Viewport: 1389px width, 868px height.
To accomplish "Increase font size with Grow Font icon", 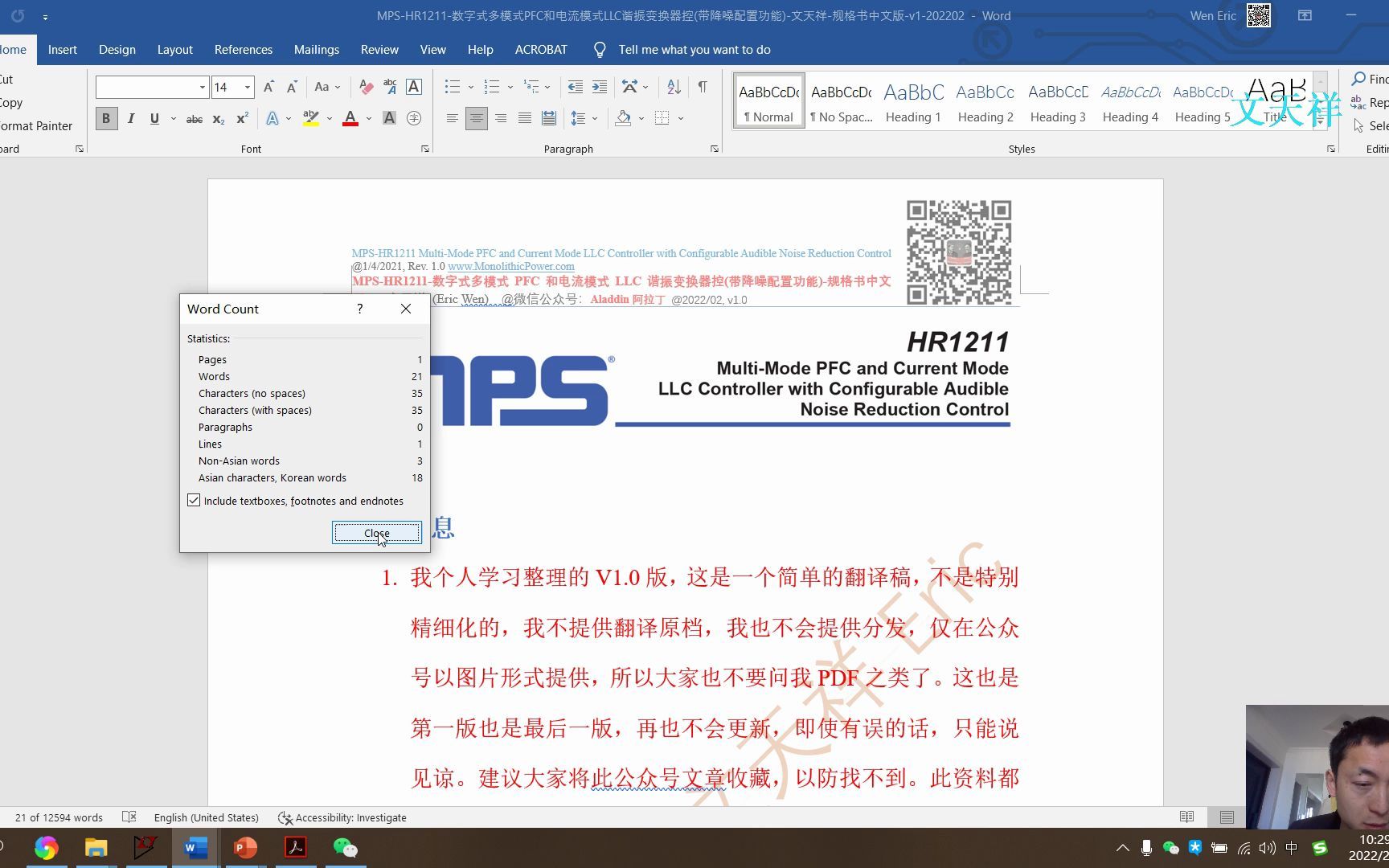I will (268, 86).
